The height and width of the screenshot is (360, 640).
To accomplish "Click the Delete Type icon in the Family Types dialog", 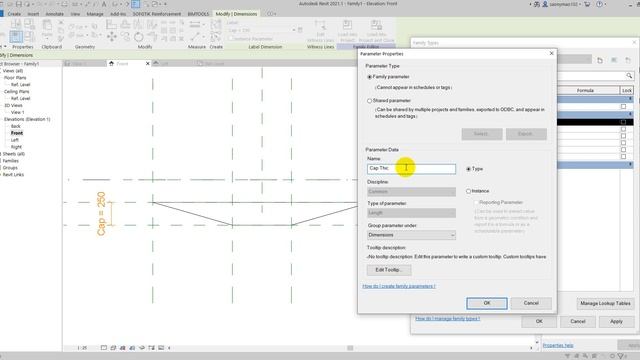I will [628, 60].
